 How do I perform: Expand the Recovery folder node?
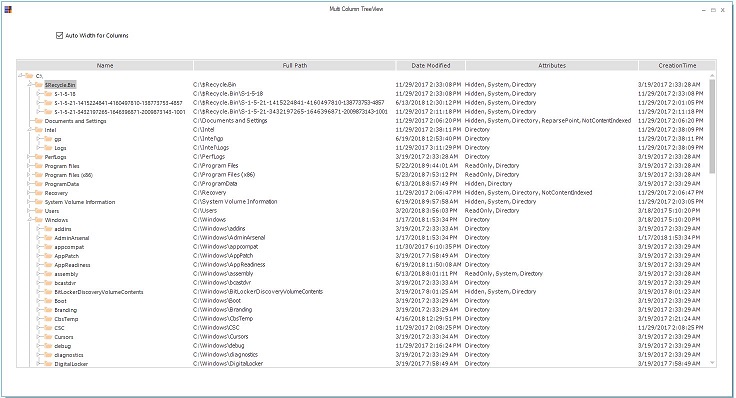pos(30,193)
